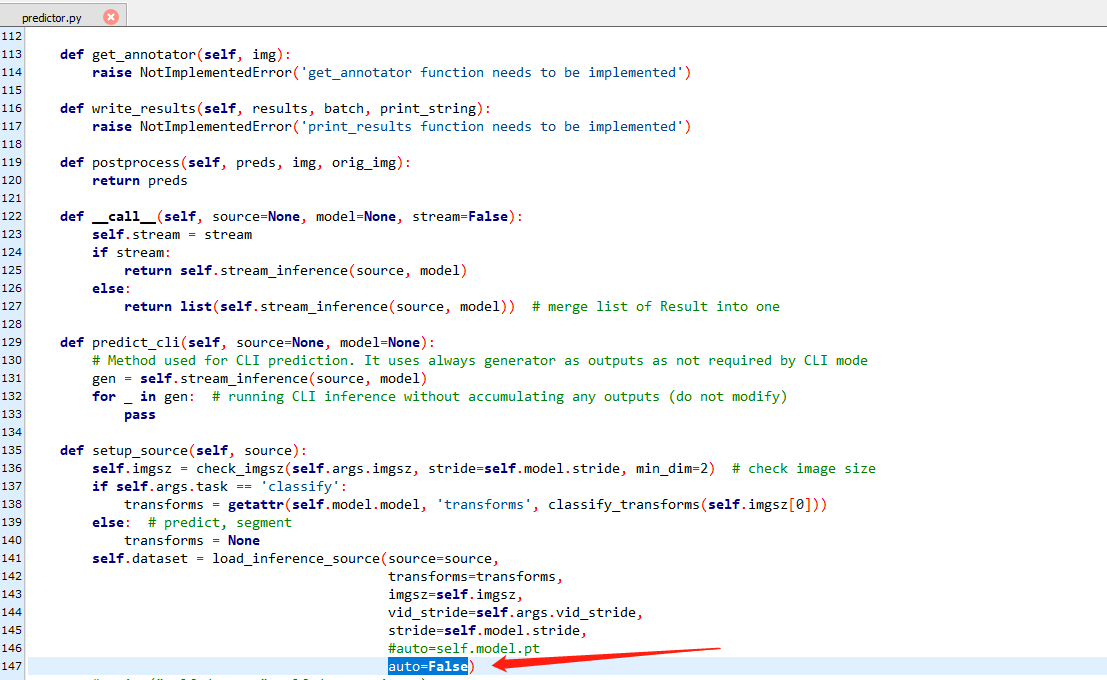Click the pass statement on line 133
This screenshot has height=680, width=1107.
(140, 414)
